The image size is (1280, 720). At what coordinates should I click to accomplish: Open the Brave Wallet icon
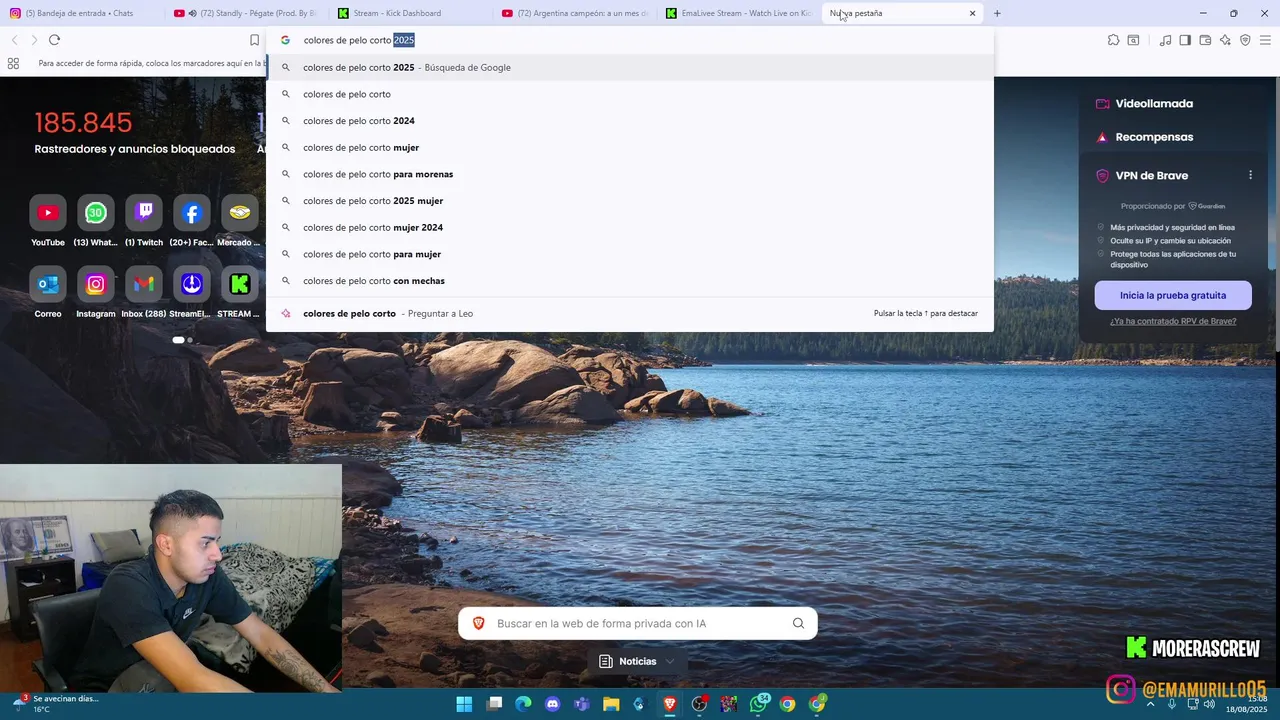pos(1205,40)
